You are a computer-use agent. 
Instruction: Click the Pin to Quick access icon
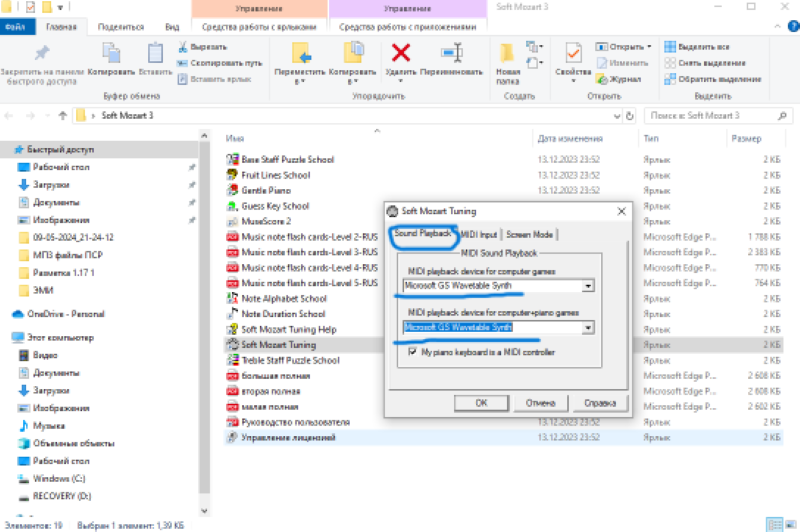tap(42, 53)
